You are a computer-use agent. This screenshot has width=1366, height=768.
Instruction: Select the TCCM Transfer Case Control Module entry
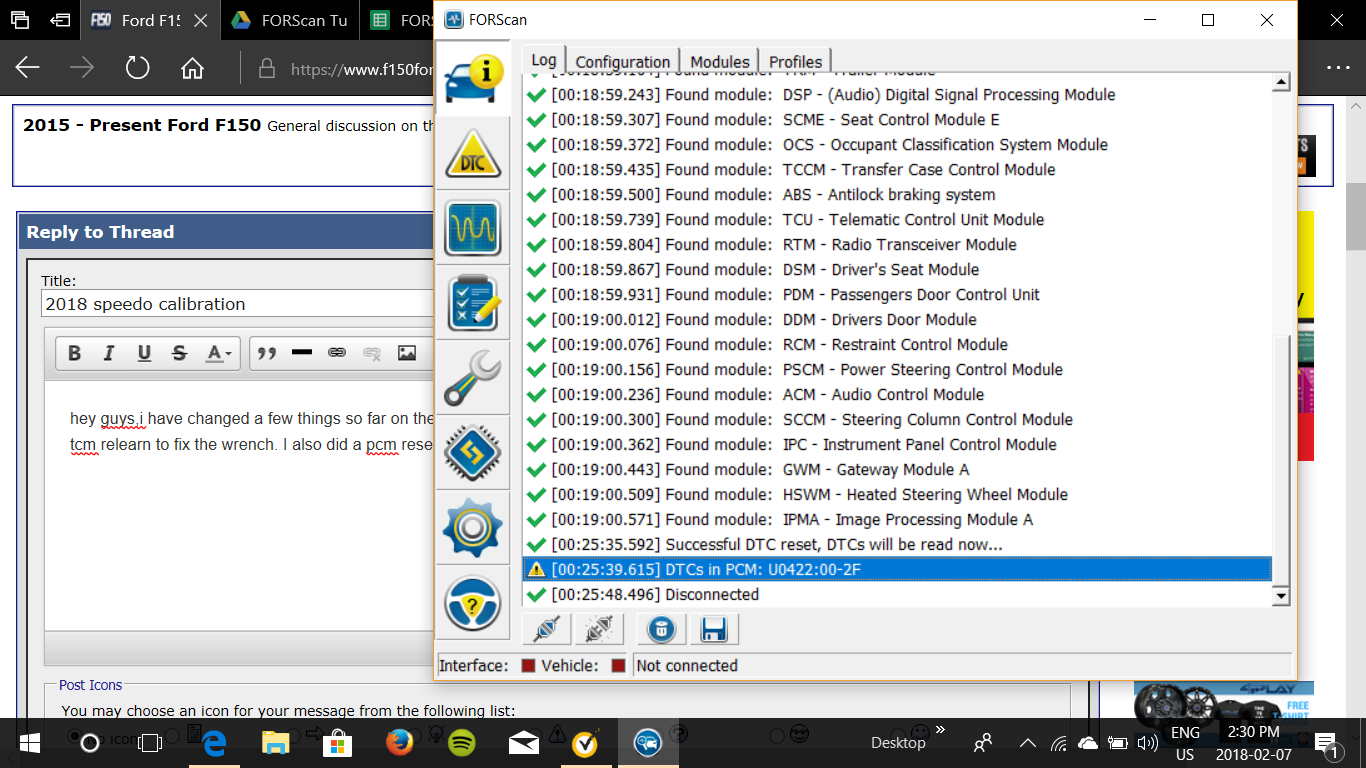coord(897,169)
